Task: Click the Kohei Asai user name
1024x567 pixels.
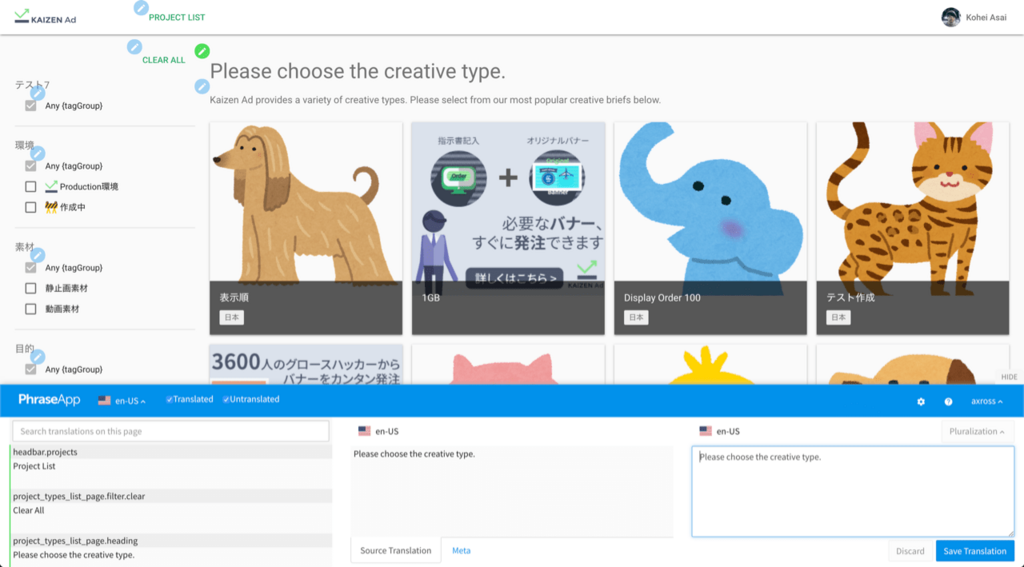Action: click(986, 18)
